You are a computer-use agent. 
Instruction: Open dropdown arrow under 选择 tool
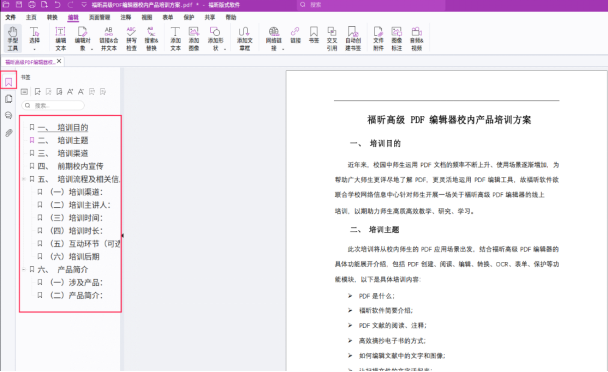pos(34,49)
